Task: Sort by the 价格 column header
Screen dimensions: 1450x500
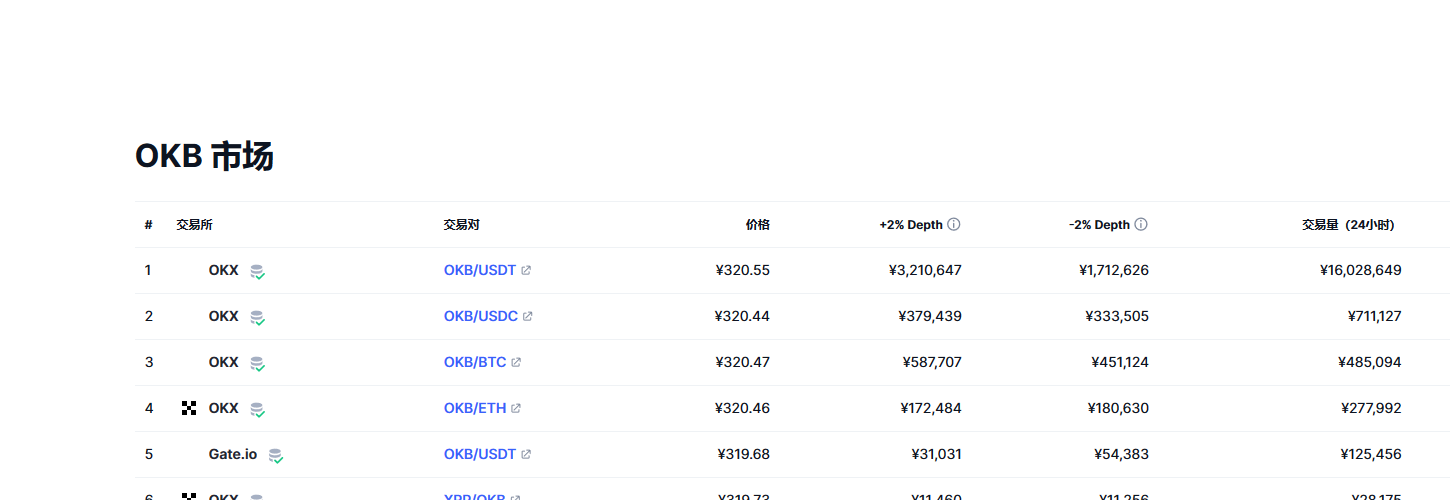Action: pos(757,225)
